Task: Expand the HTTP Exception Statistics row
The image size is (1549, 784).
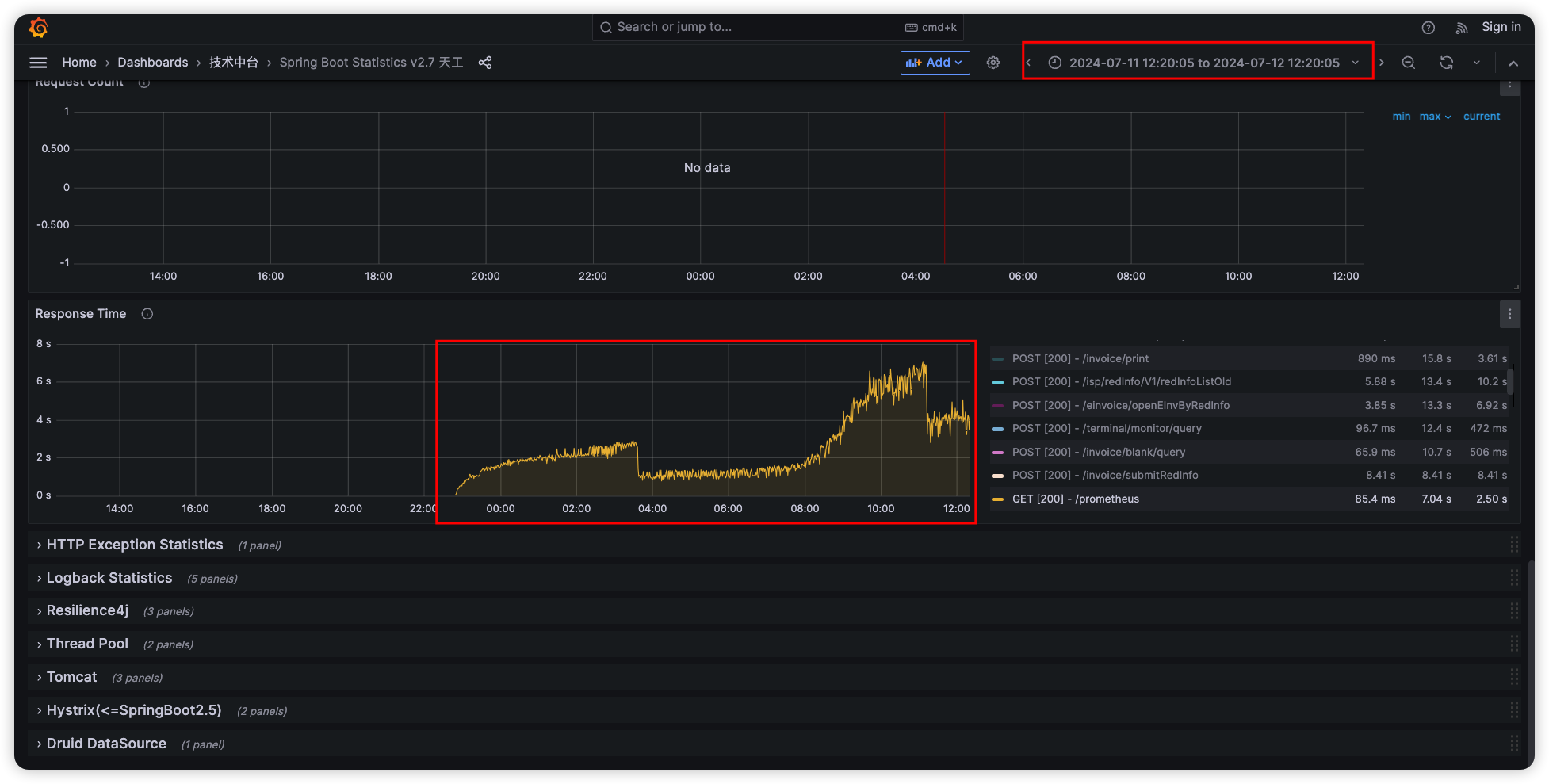Action: [134, 545]
